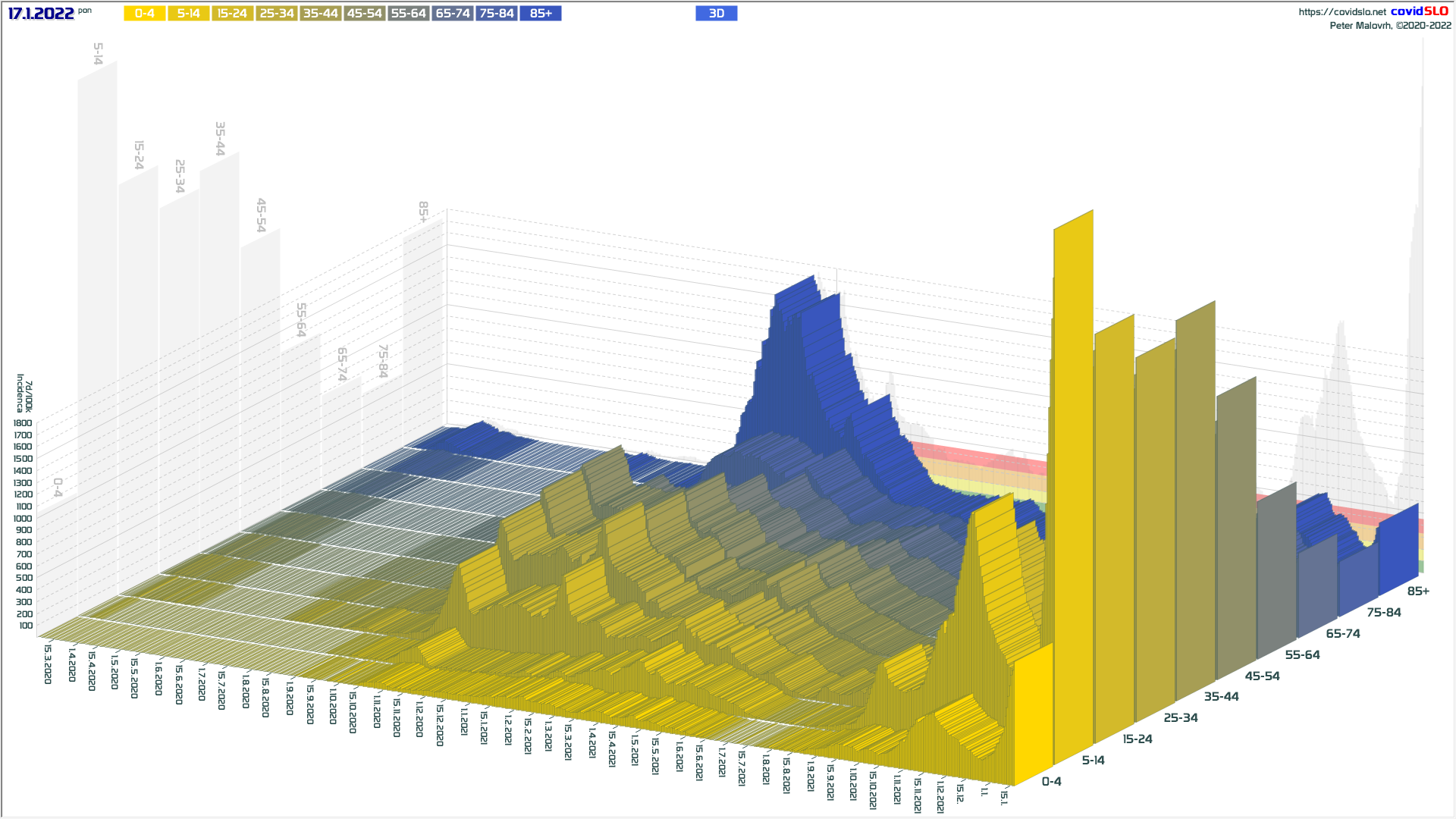Click the 25-34 legend color swatch

point(276,14)
